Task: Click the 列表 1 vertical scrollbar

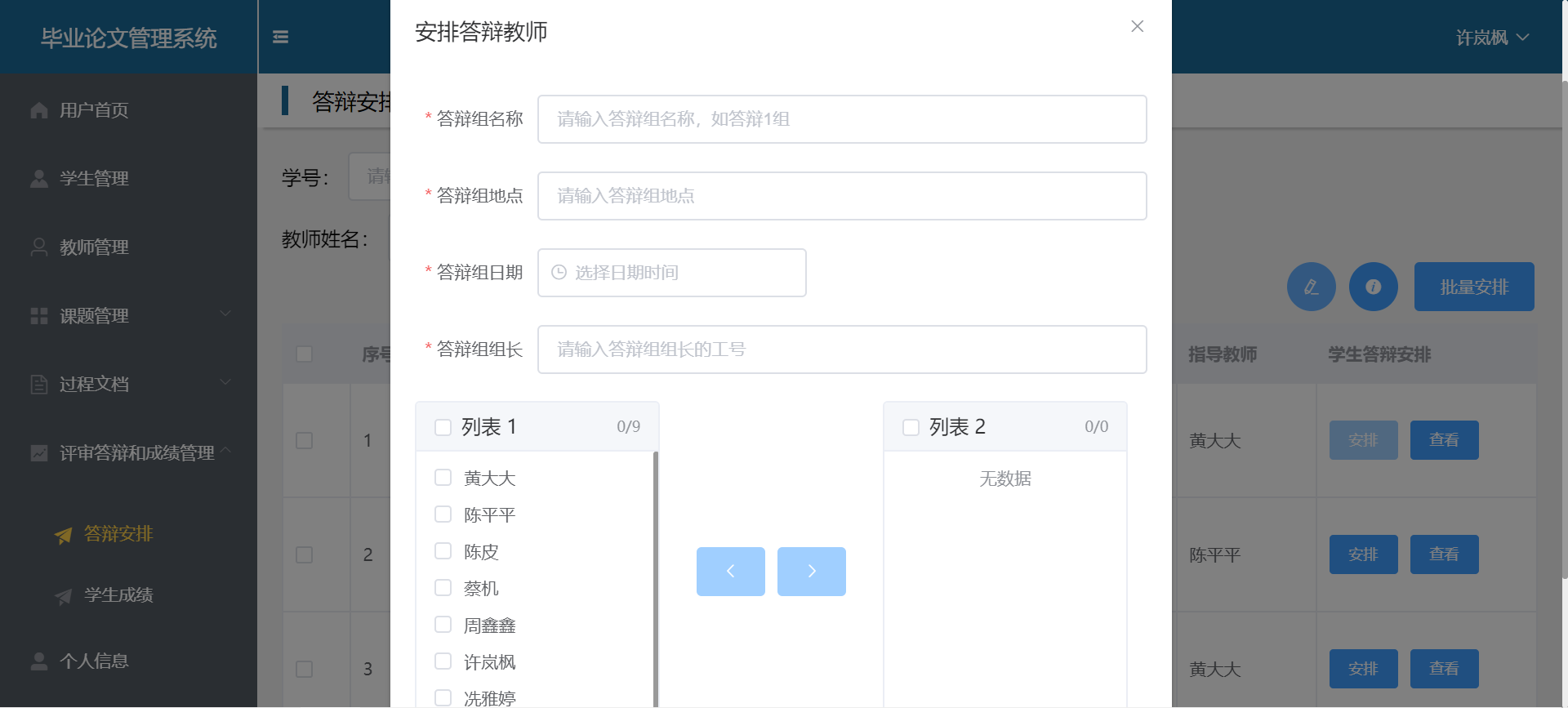Action: (x=656, y=580)
